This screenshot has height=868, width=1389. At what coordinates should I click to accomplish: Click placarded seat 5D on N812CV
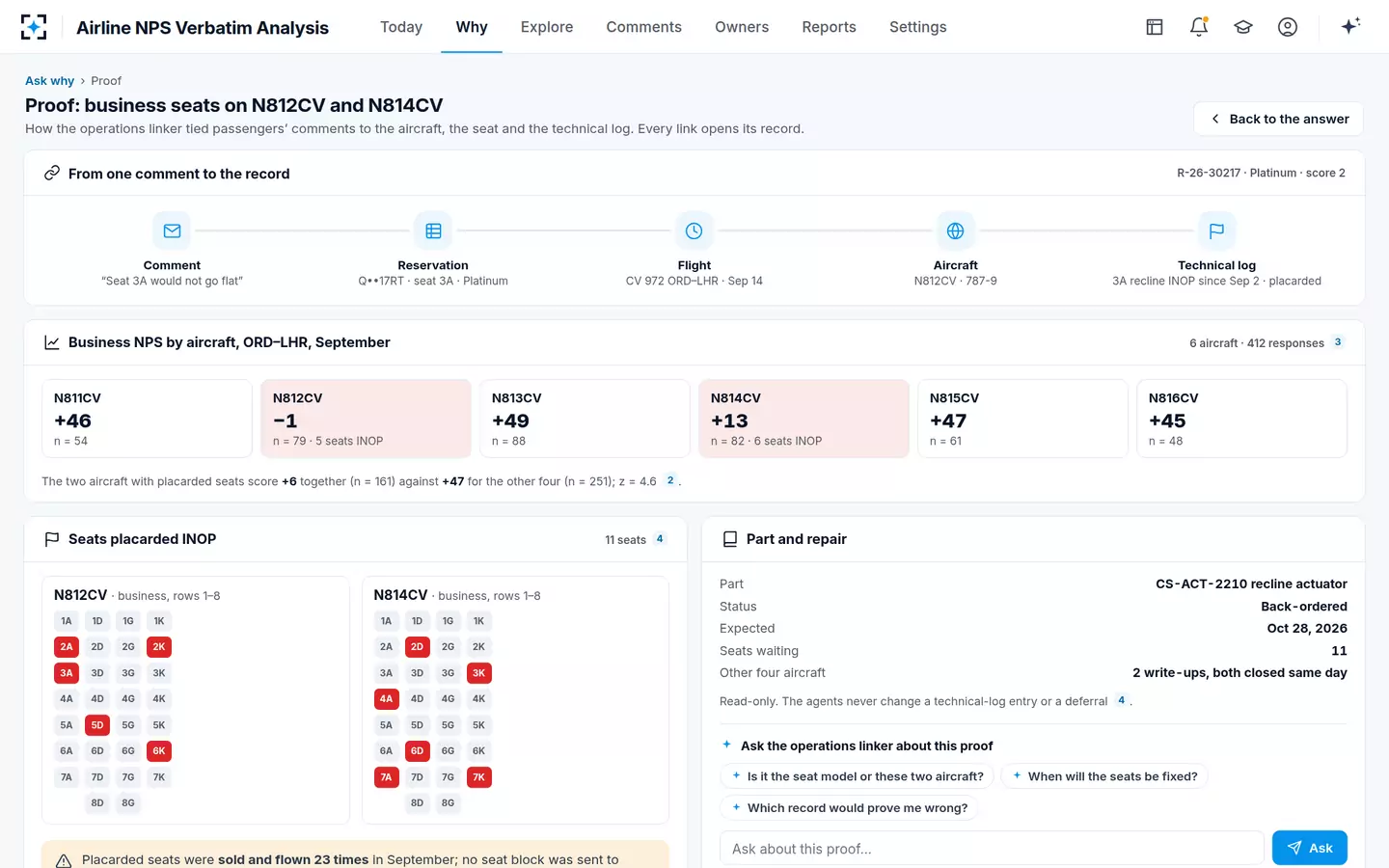[97, 725]
